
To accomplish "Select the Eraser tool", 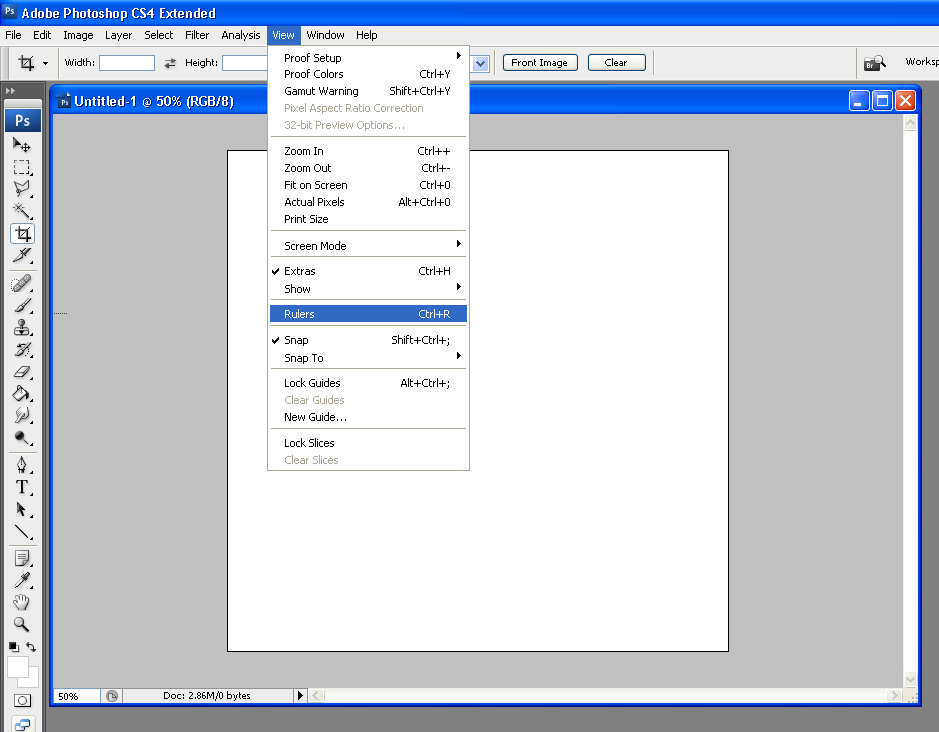I will click(x=22, y=372).
